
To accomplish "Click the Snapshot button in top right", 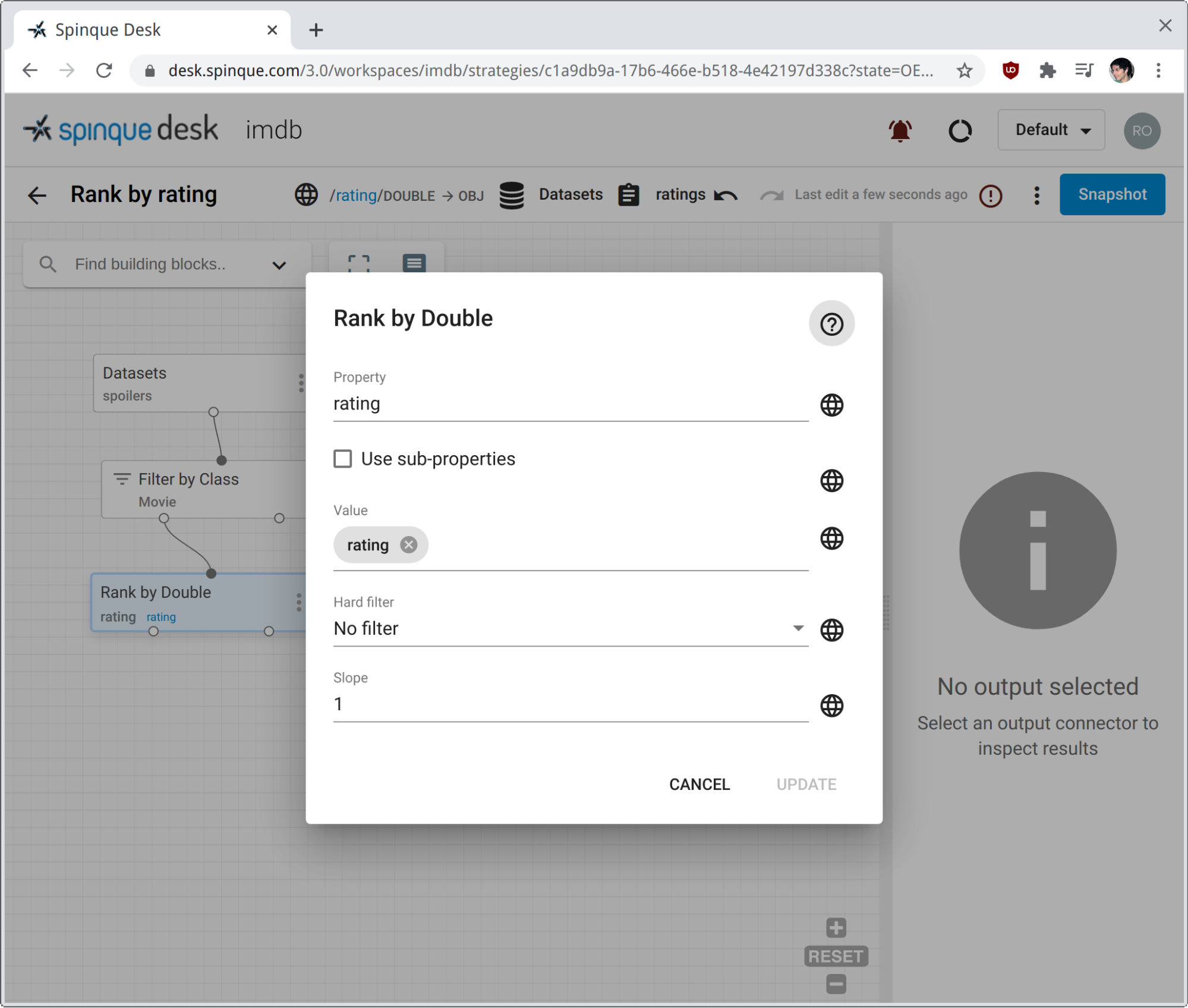I will coord(1113,194).
